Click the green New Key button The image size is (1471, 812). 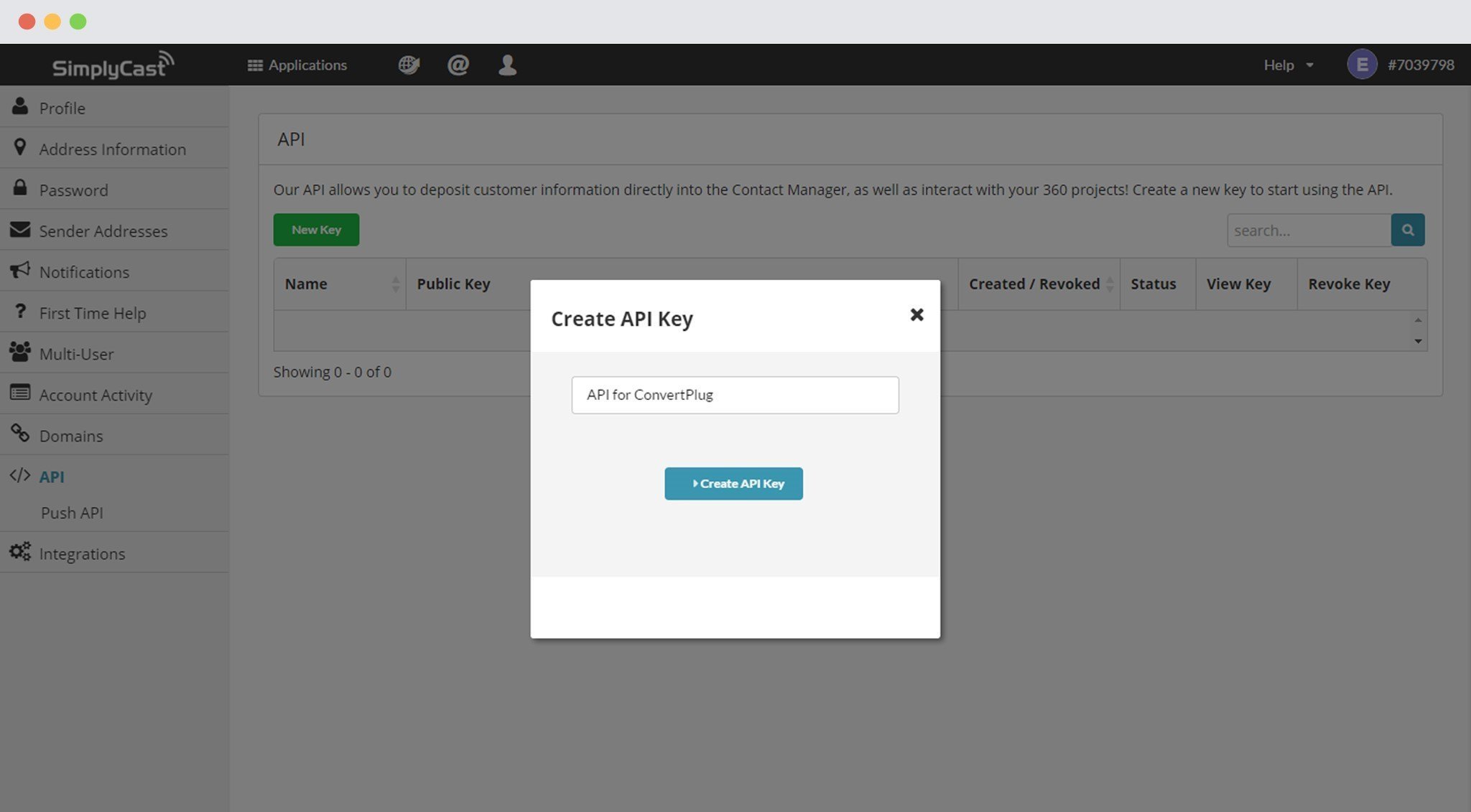pos(316,230)
